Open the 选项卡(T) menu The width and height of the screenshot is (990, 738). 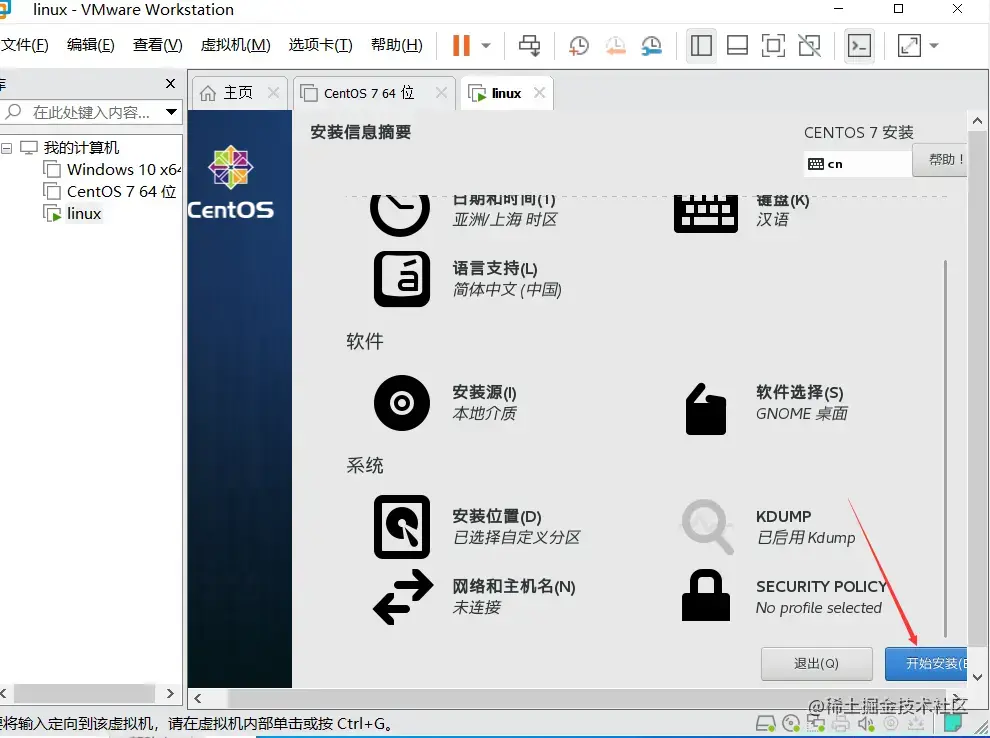coord(320,45)
